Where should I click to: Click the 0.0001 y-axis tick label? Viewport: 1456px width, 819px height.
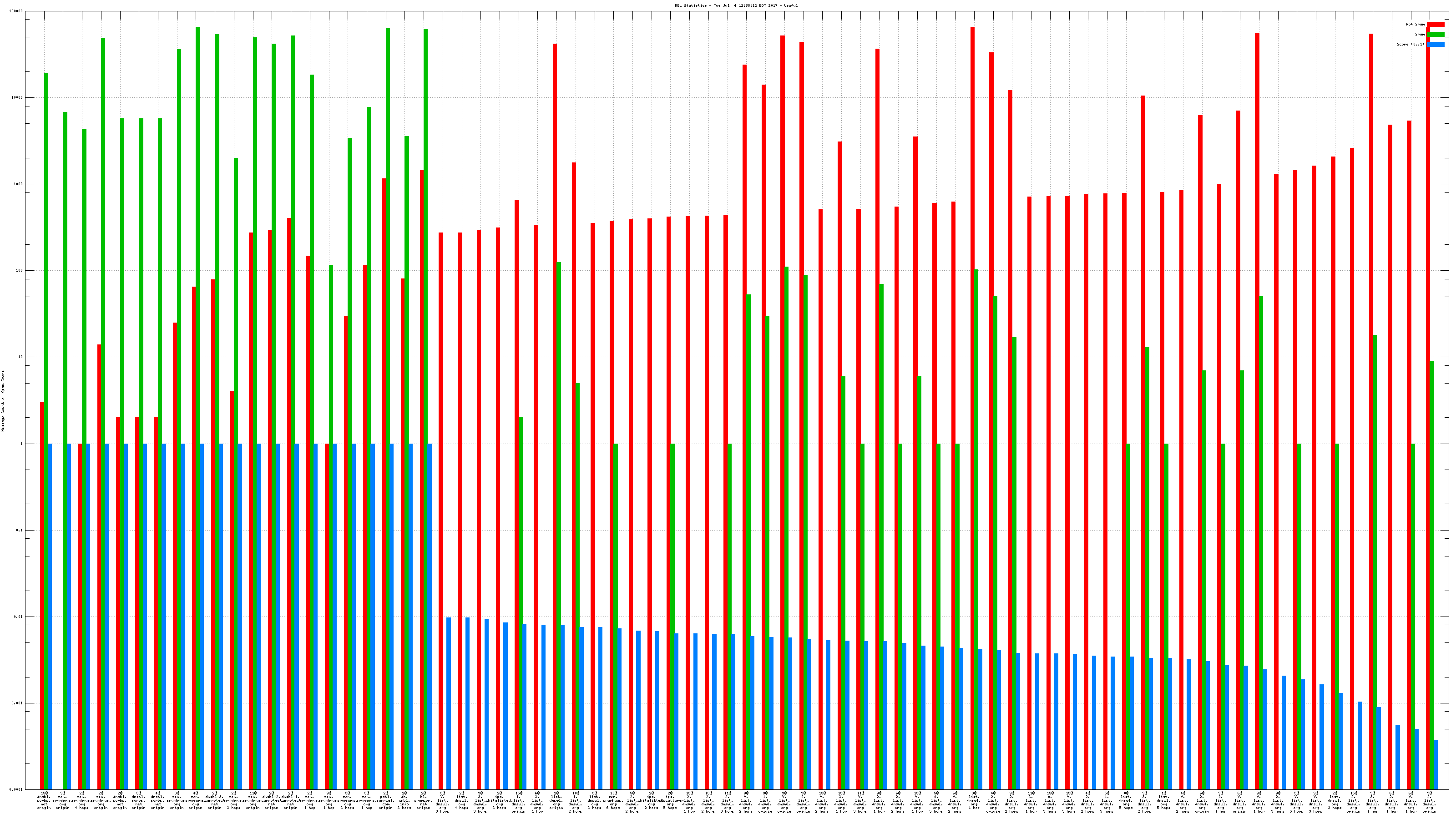[16, 789]
